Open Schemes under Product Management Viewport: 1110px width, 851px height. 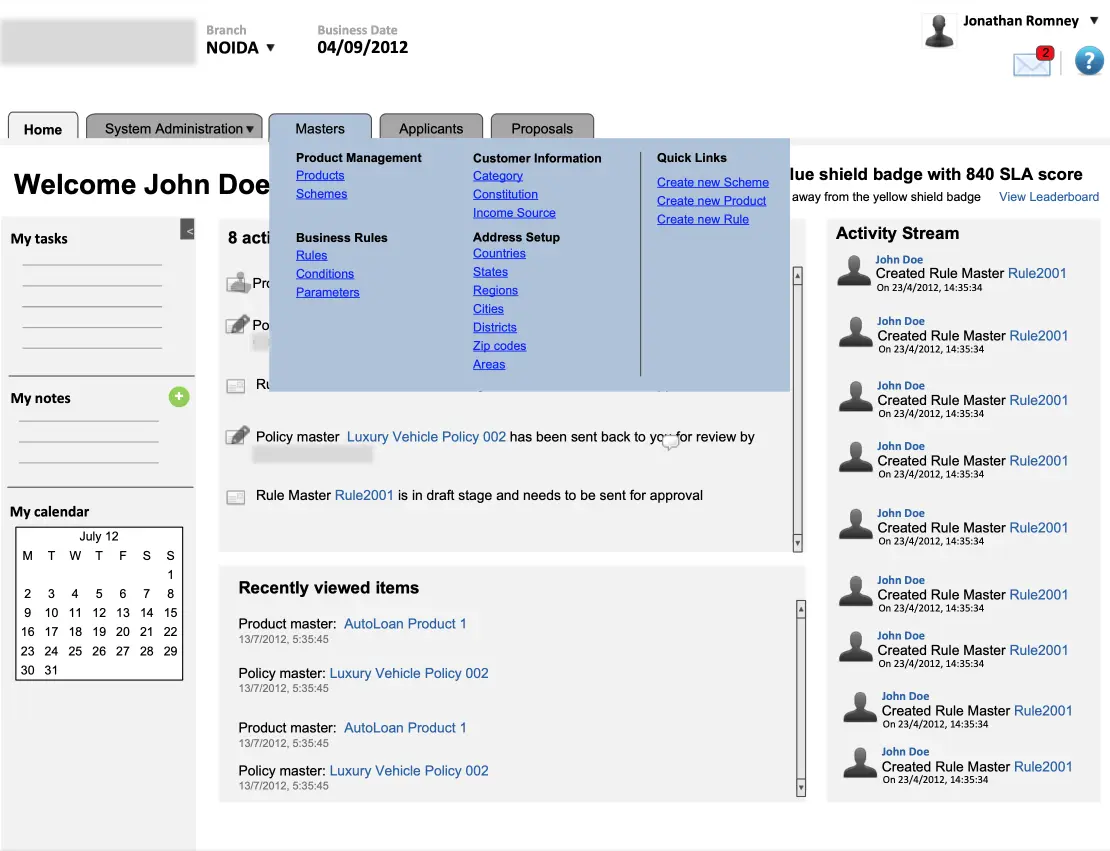point(321,194)
